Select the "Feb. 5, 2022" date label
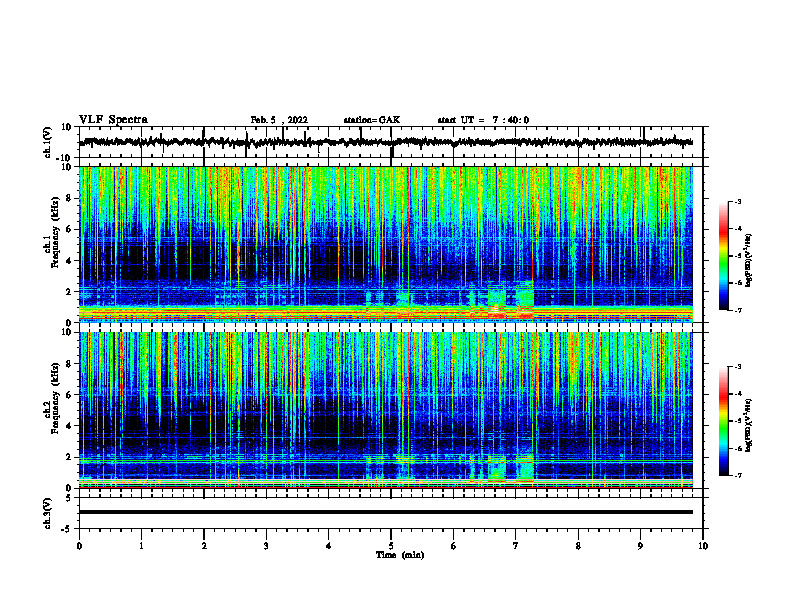 point(279,120)
